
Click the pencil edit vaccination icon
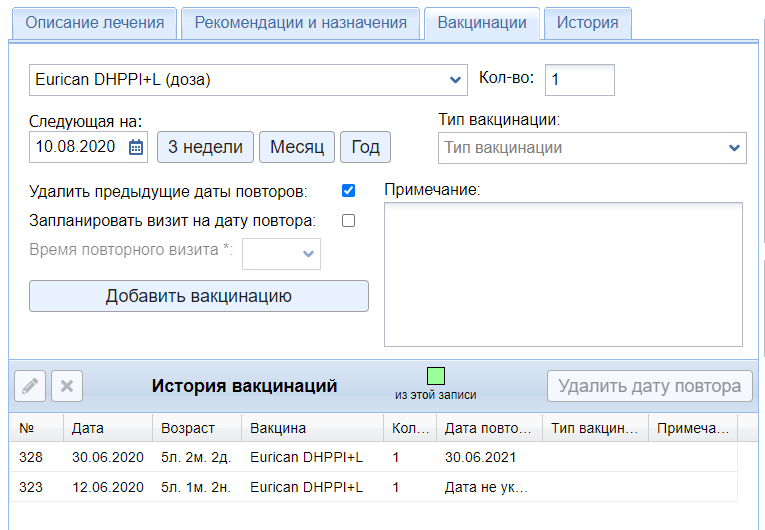click(31, 385)
